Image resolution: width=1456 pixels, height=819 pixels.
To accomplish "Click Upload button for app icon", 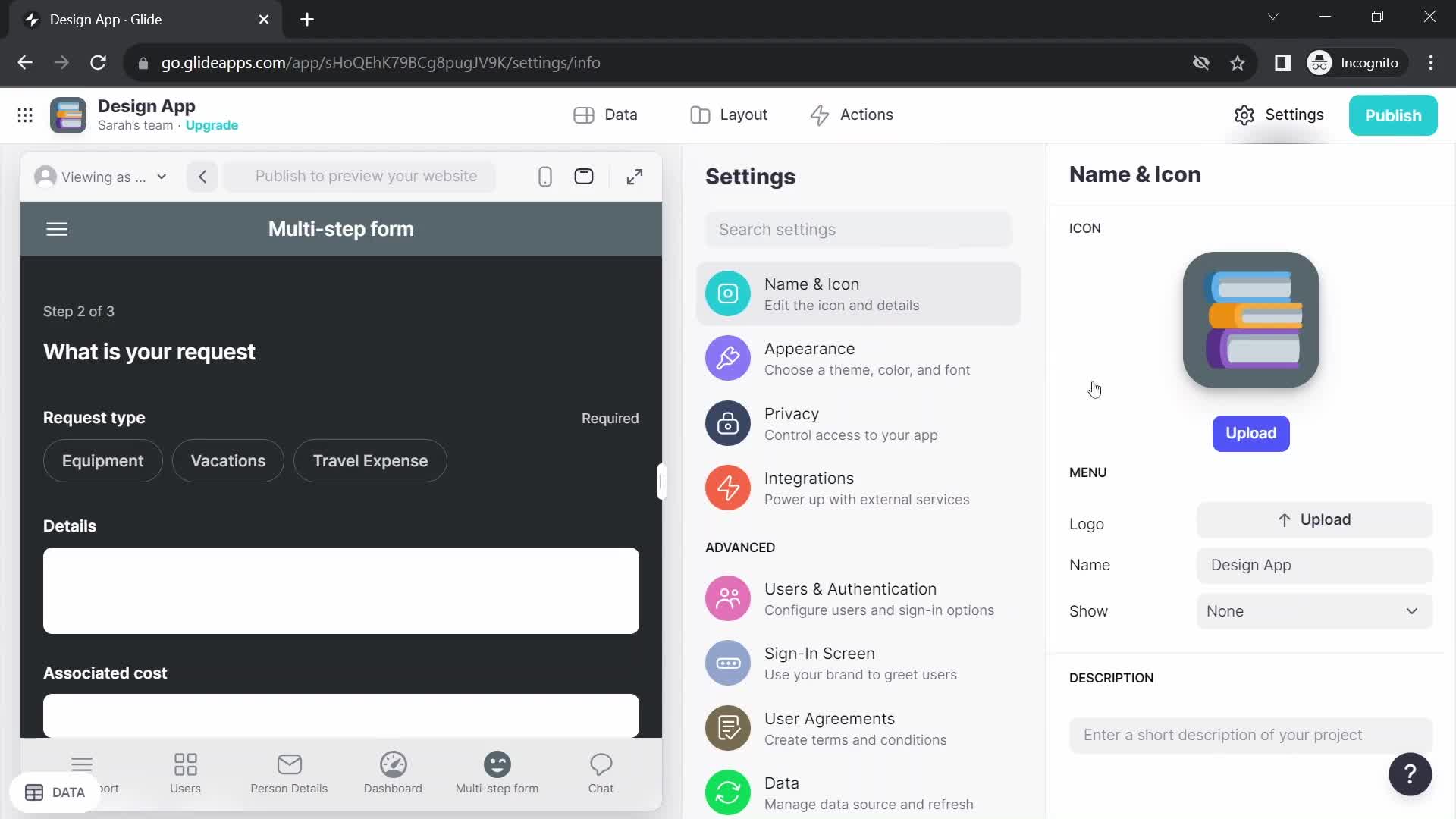I will pyautogui.click(x=1251, y=432).
